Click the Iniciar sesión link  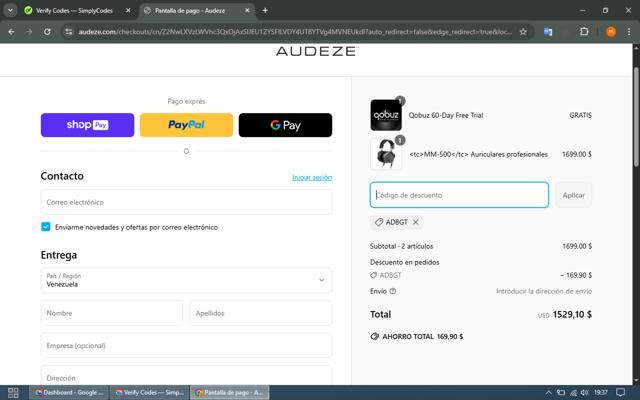312,177
